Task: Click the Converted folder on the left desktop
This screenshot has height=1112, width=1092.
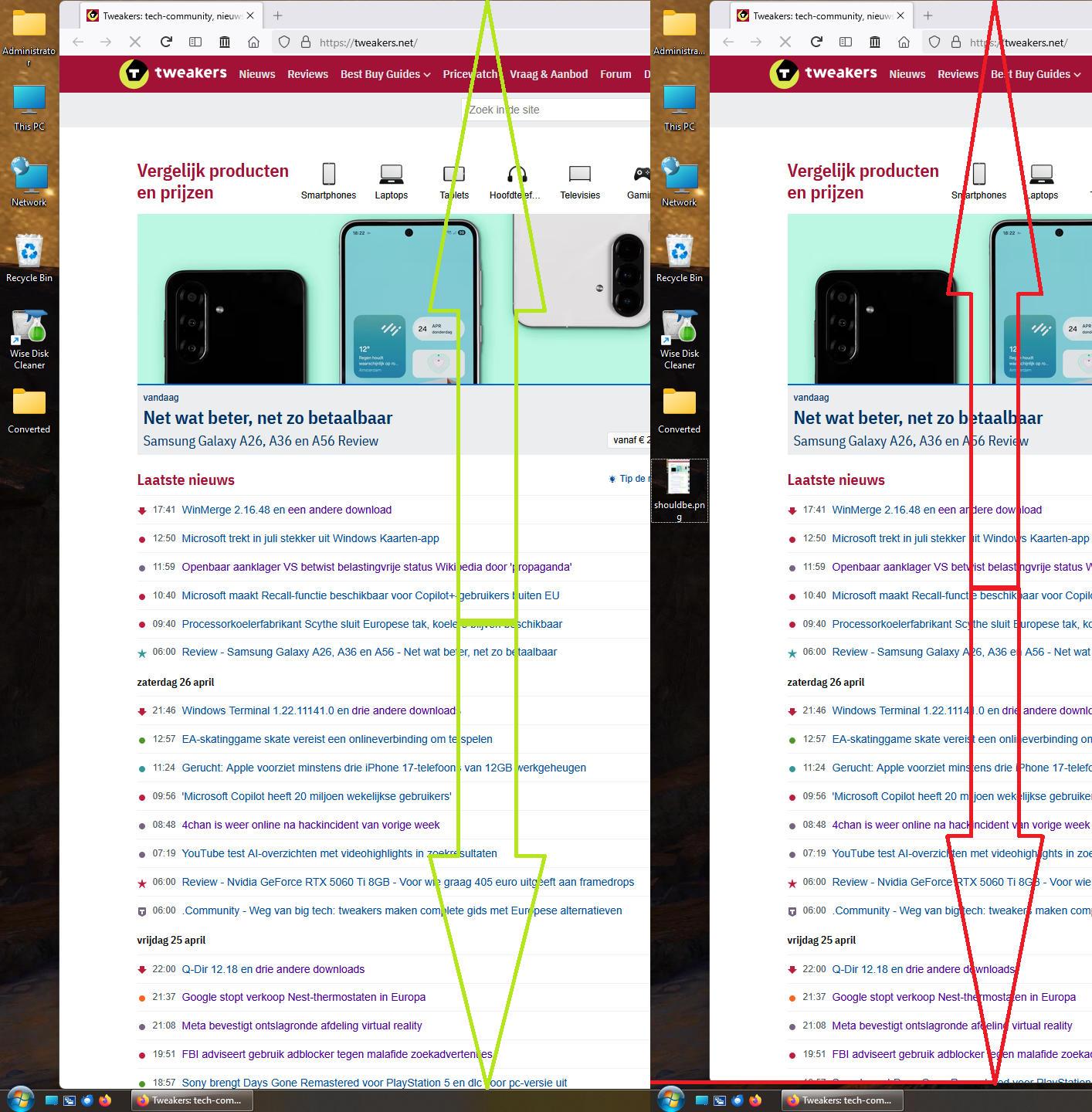Action: coord(29,410)
